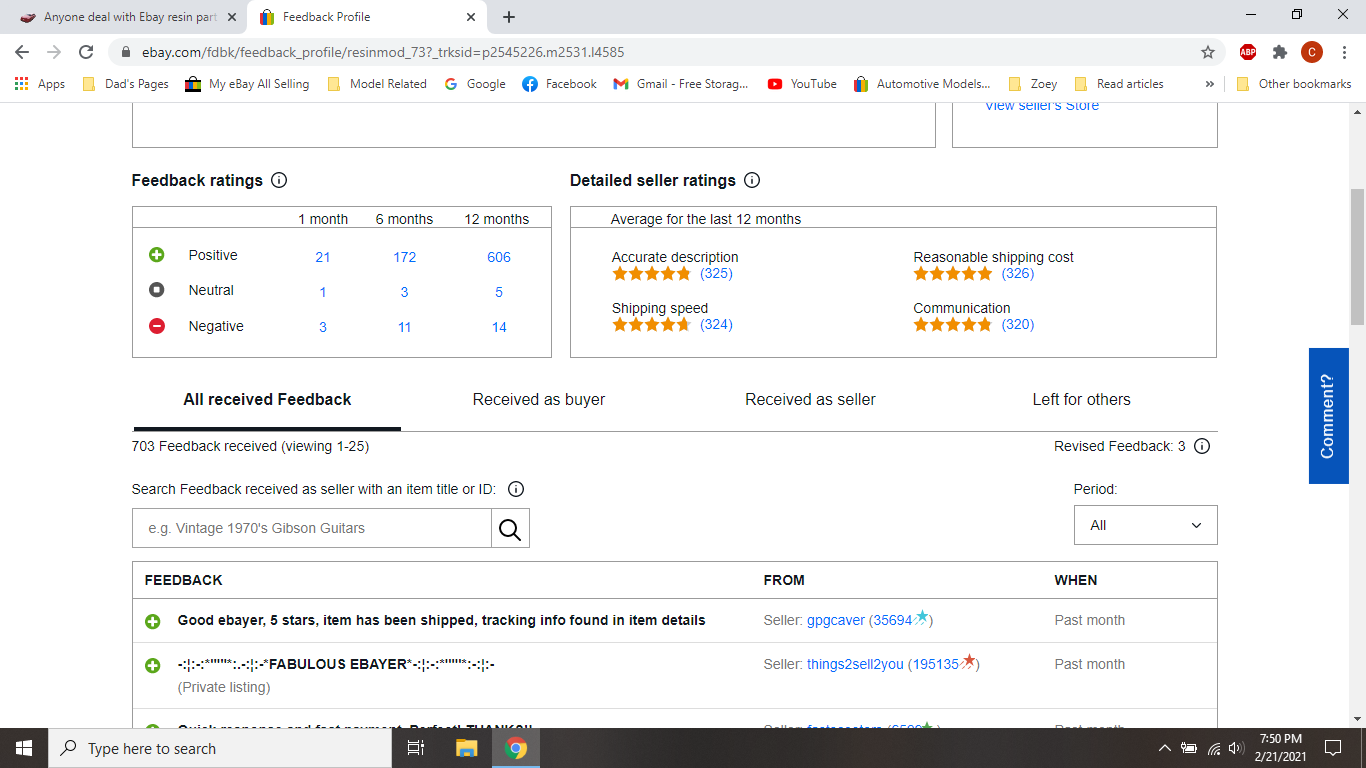The image size is (1366, 768).
Task: Open the YouTube bookmark
Action: pos(802,84)
